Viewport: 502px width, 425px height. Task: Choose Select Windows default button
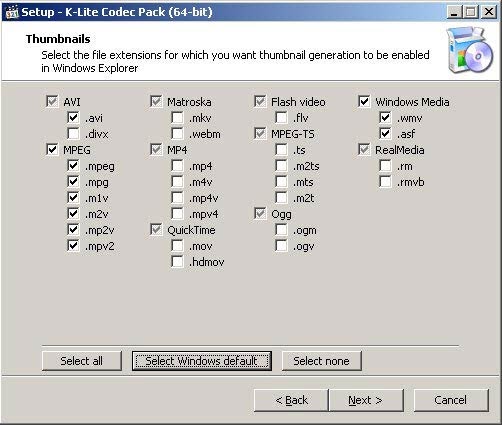202,361
